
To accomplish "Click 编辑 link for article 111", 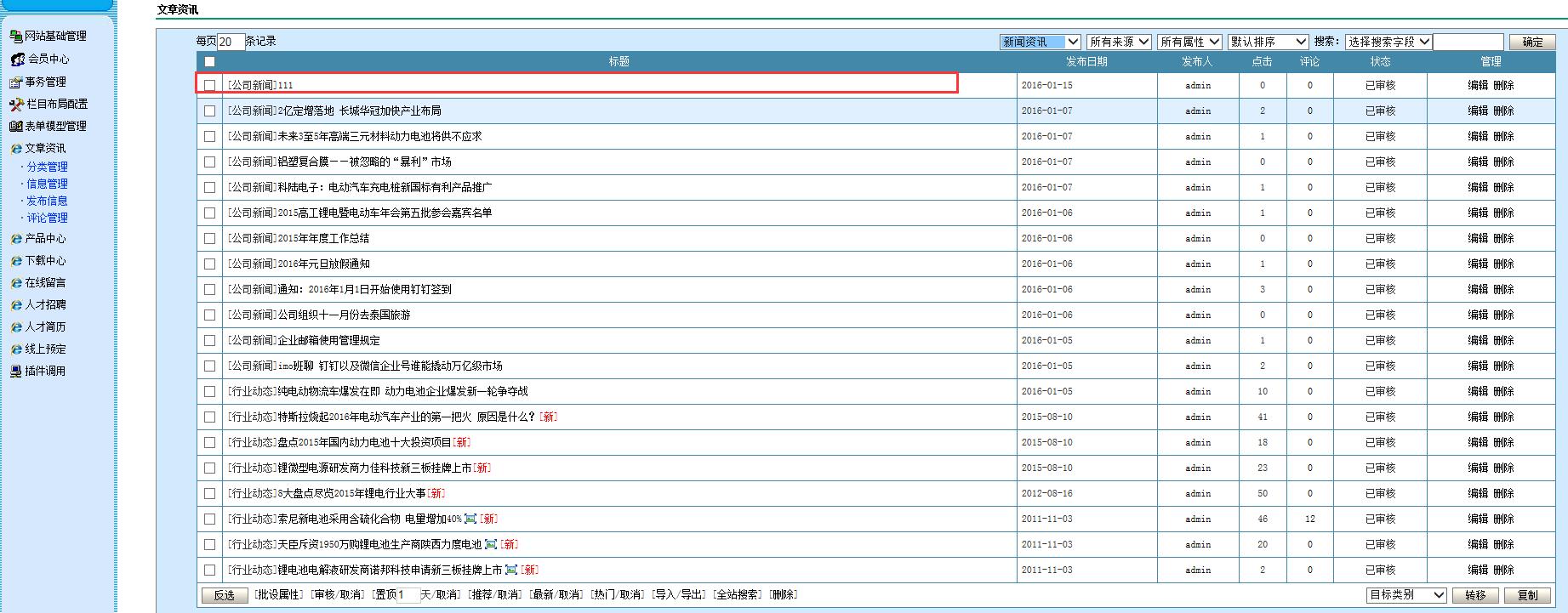I will coord(1478,85).
